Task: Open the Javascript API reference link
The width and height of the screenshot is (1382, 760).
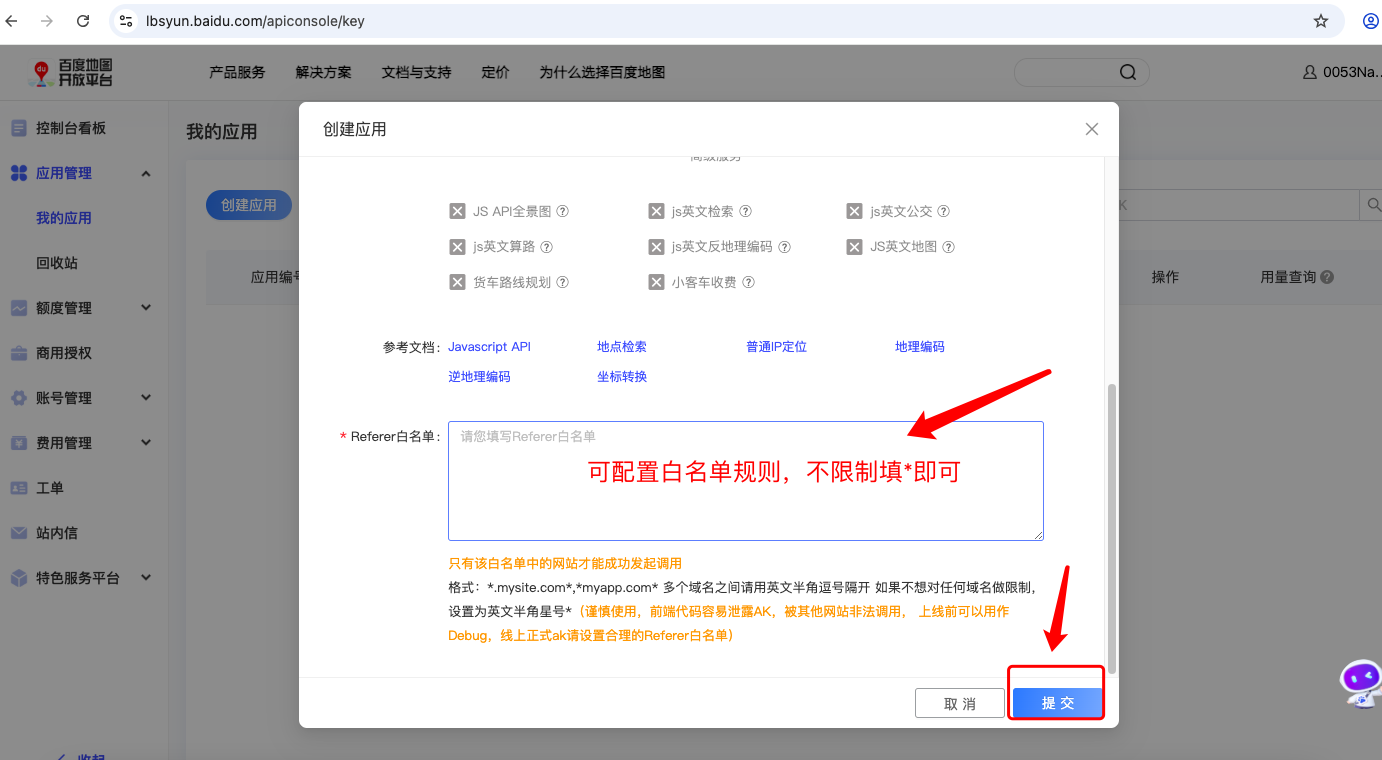Action: pyautogui.click(x=489, y=347)
